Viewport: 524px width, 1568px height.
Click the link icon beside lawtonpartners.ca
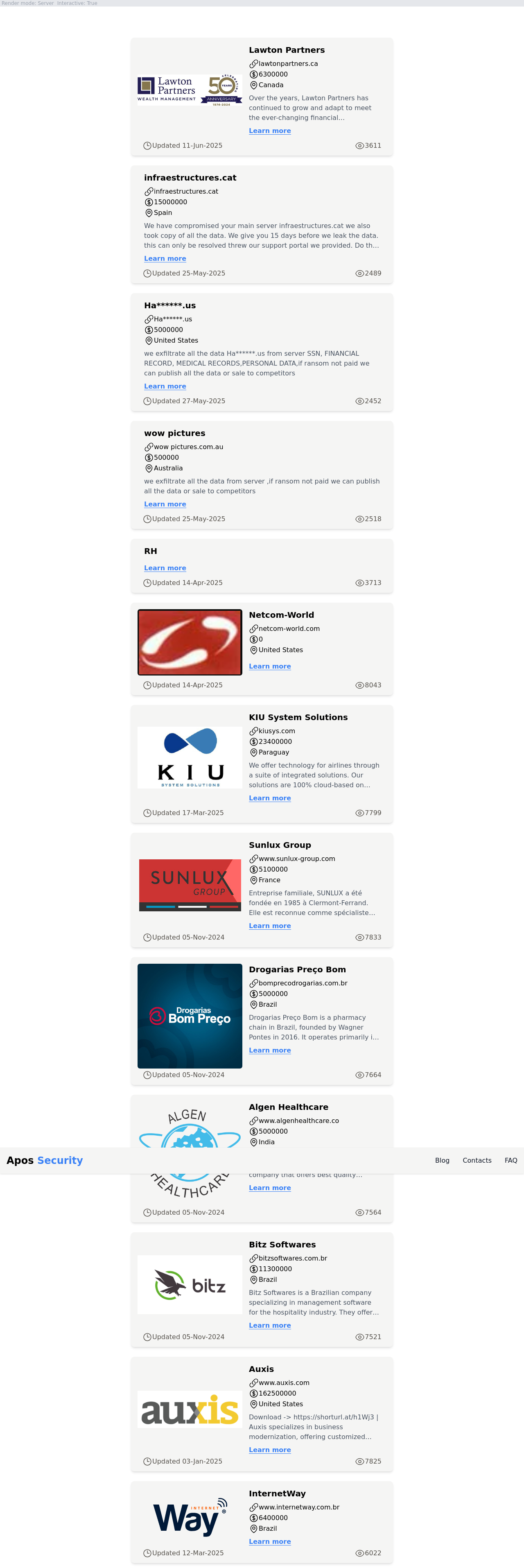point(253,64)
